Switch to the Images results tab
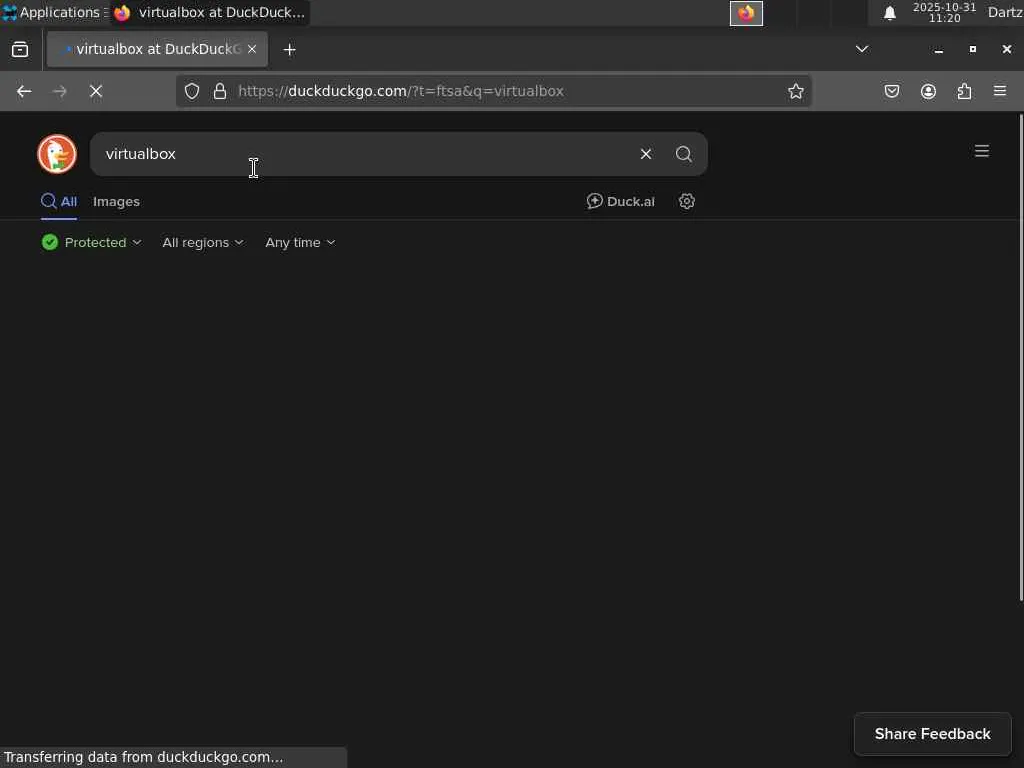This screenshot has height=768, width=1024. pyautogui.click(x=116, y=201)
